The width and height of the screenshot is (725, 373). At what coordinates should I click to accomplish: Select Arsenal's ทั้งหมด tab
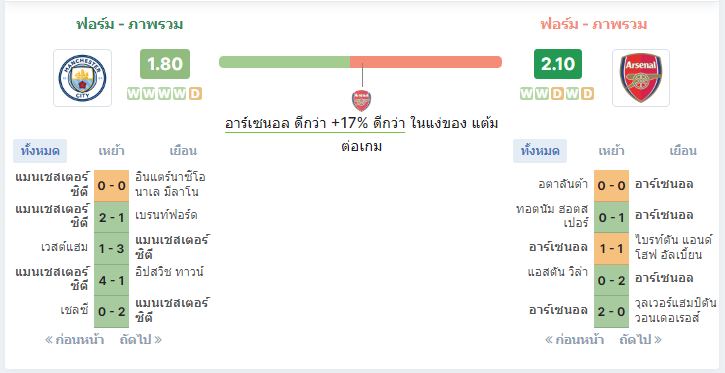540,151
